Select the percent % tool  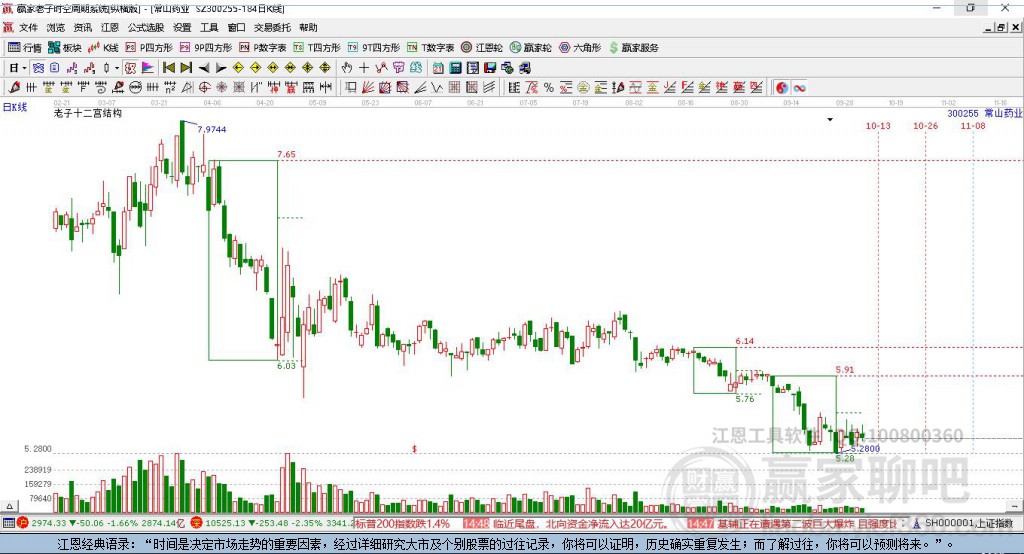(x=549, y=88)
